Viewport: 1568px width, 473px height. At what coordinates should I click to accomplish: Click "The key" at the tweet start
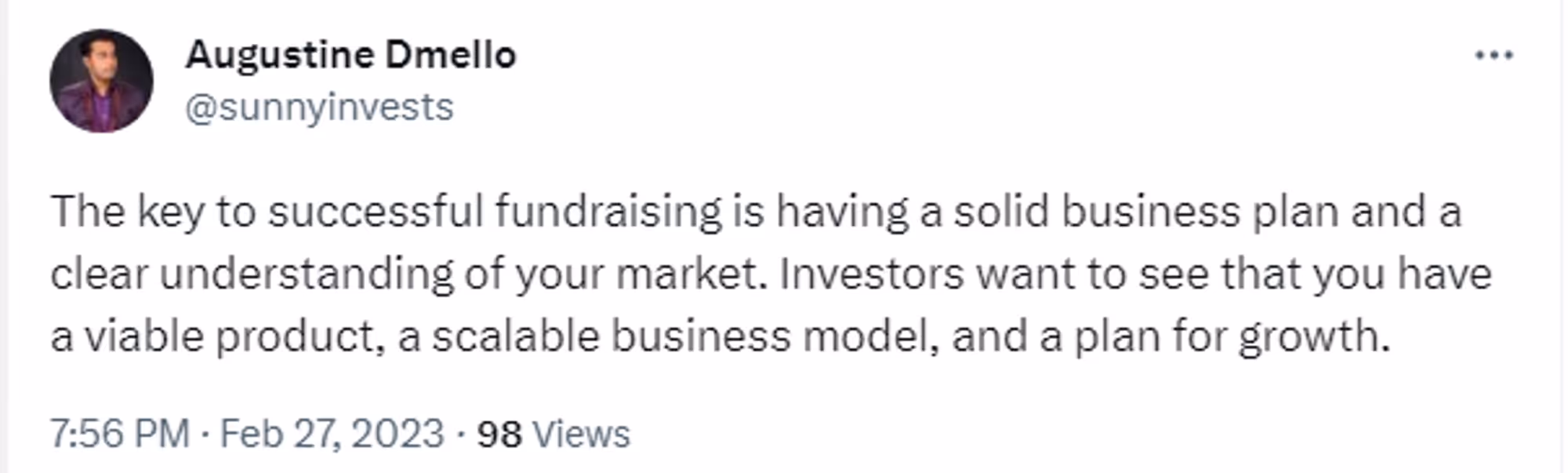click(128, 213)
